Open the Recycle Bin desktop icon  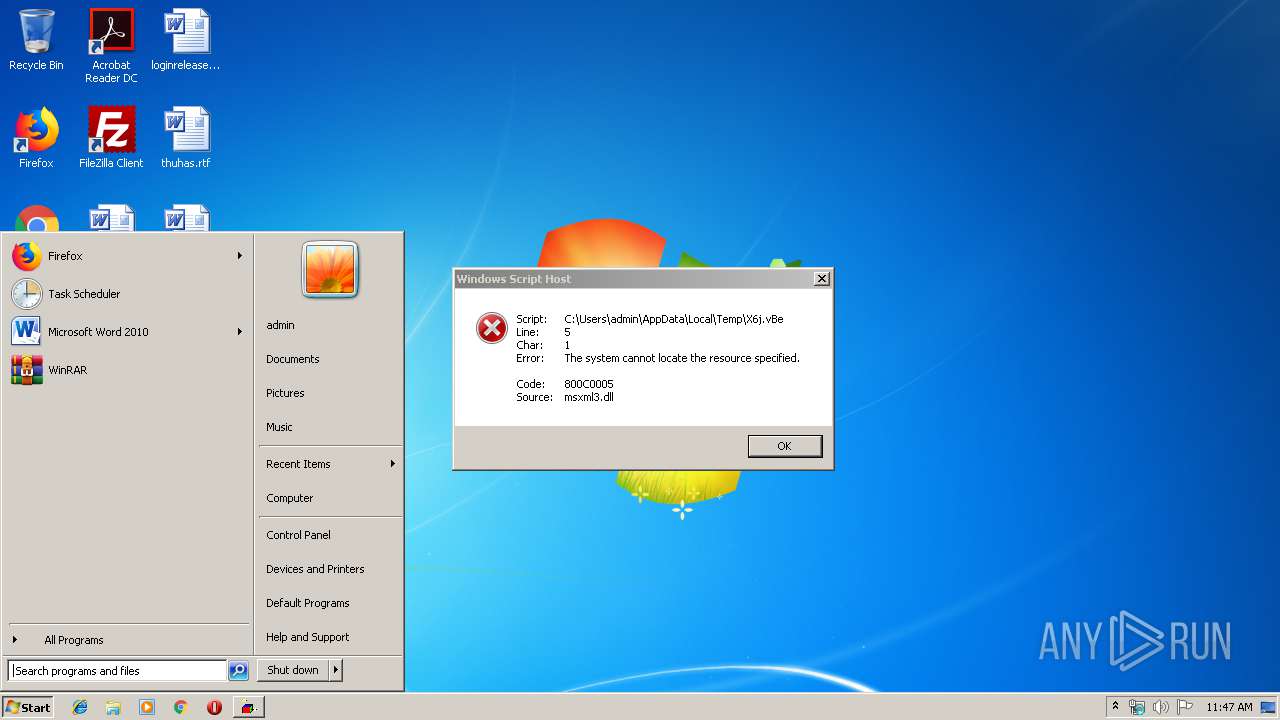pos(36,40)
